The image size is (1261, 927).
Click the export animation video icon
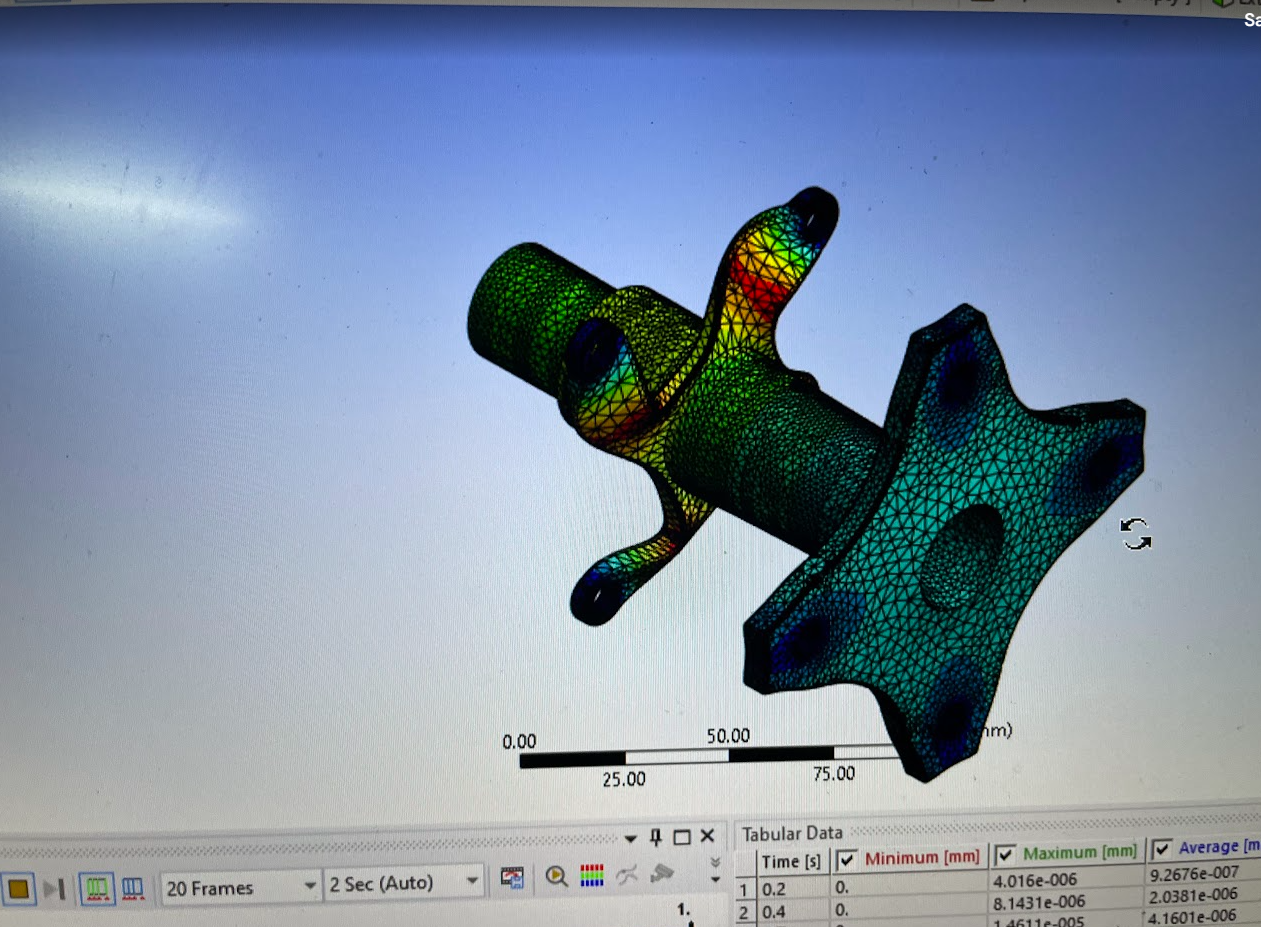[513, 879]
